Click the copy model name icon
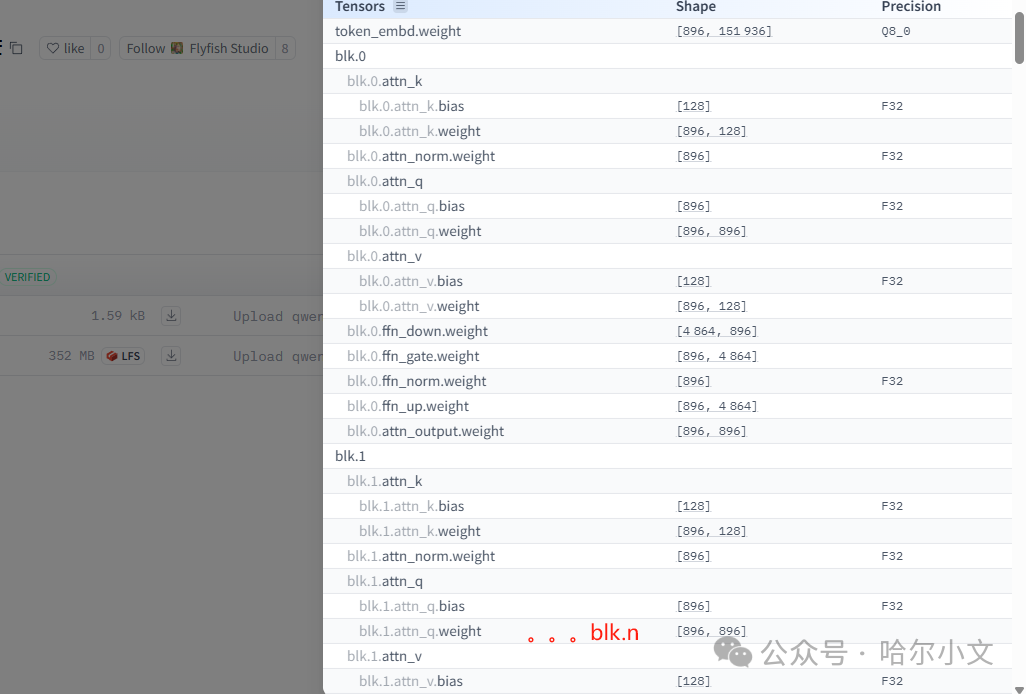 [x=16, y=48]
